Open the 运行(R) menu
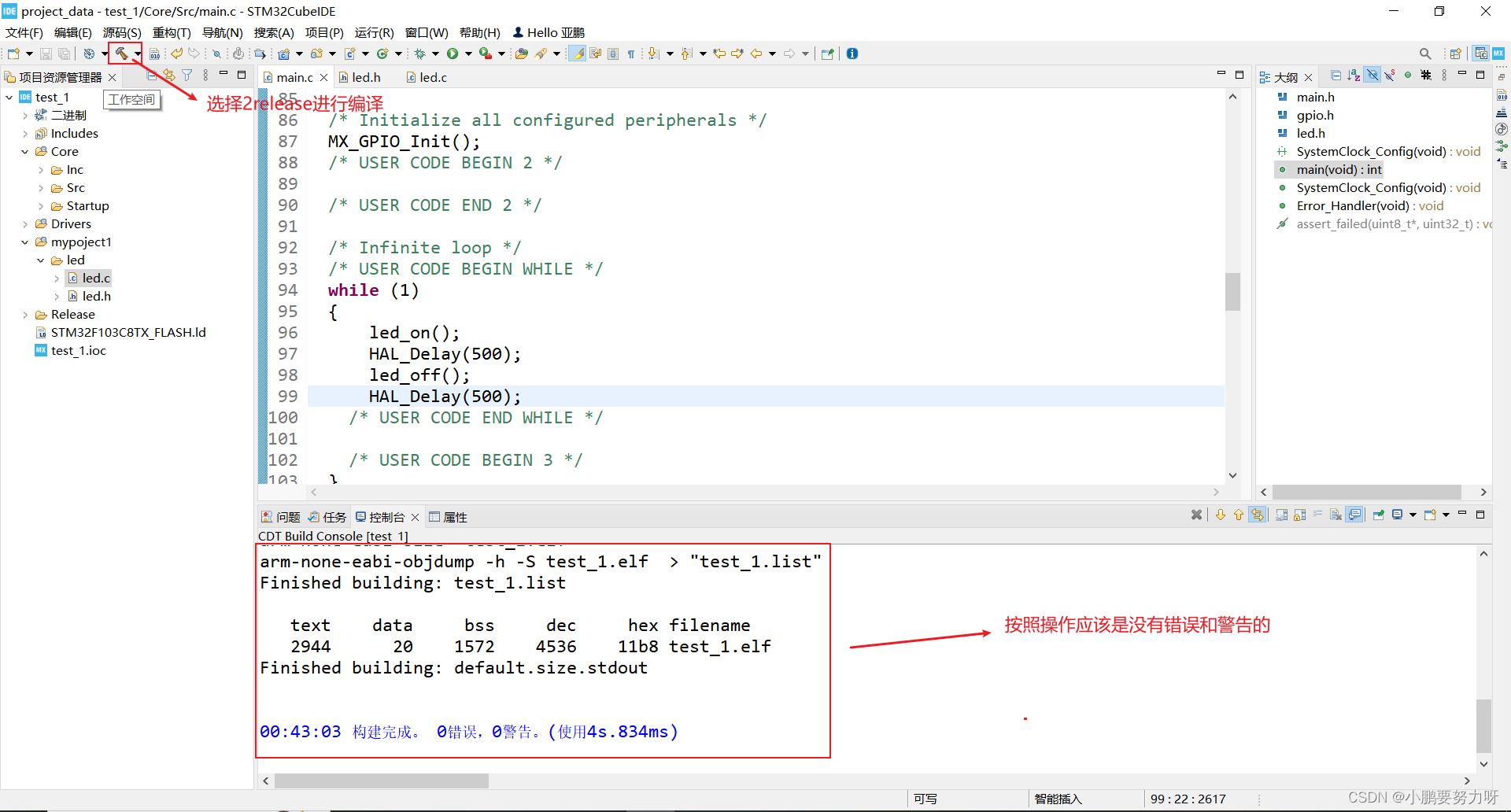This screenshot has width=1511, height=812. coord(374,32)
